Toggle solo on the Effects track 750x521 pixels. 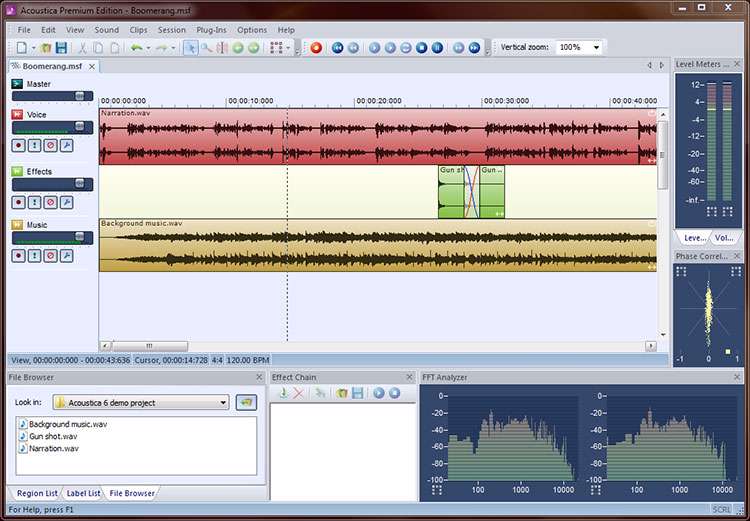click(x=34, y=202)
